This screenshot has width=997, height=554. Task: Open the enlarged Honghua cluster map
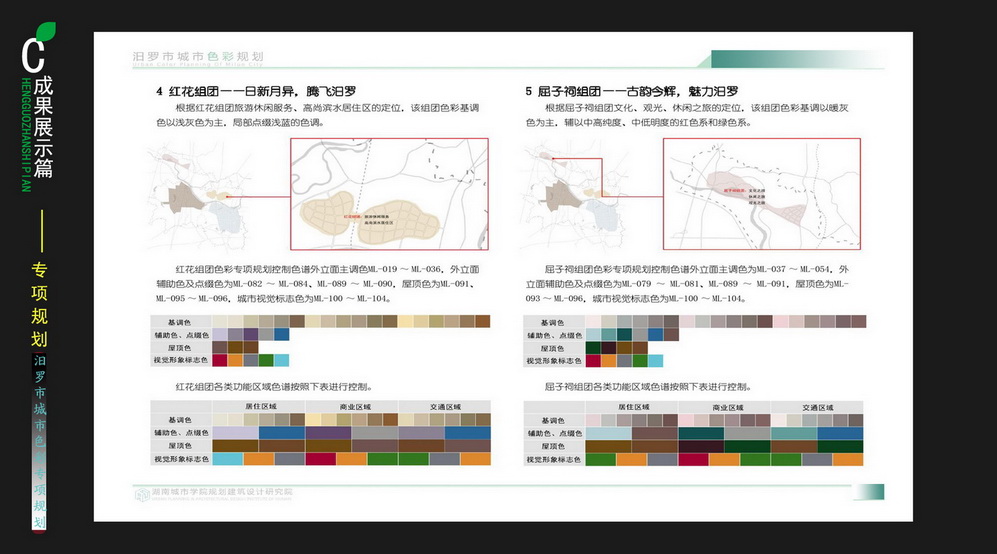(389, 193)
